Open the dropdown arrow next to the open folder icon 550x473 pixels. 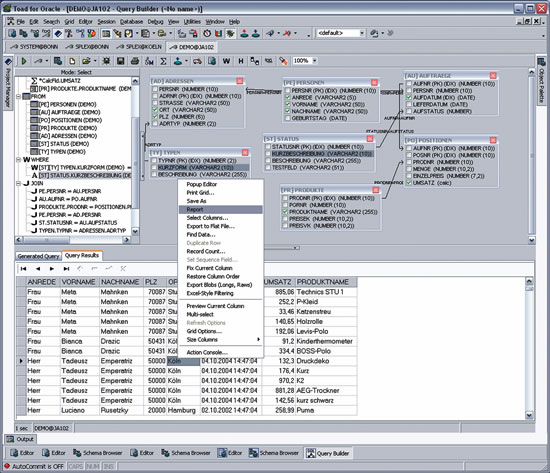(95, 61)
